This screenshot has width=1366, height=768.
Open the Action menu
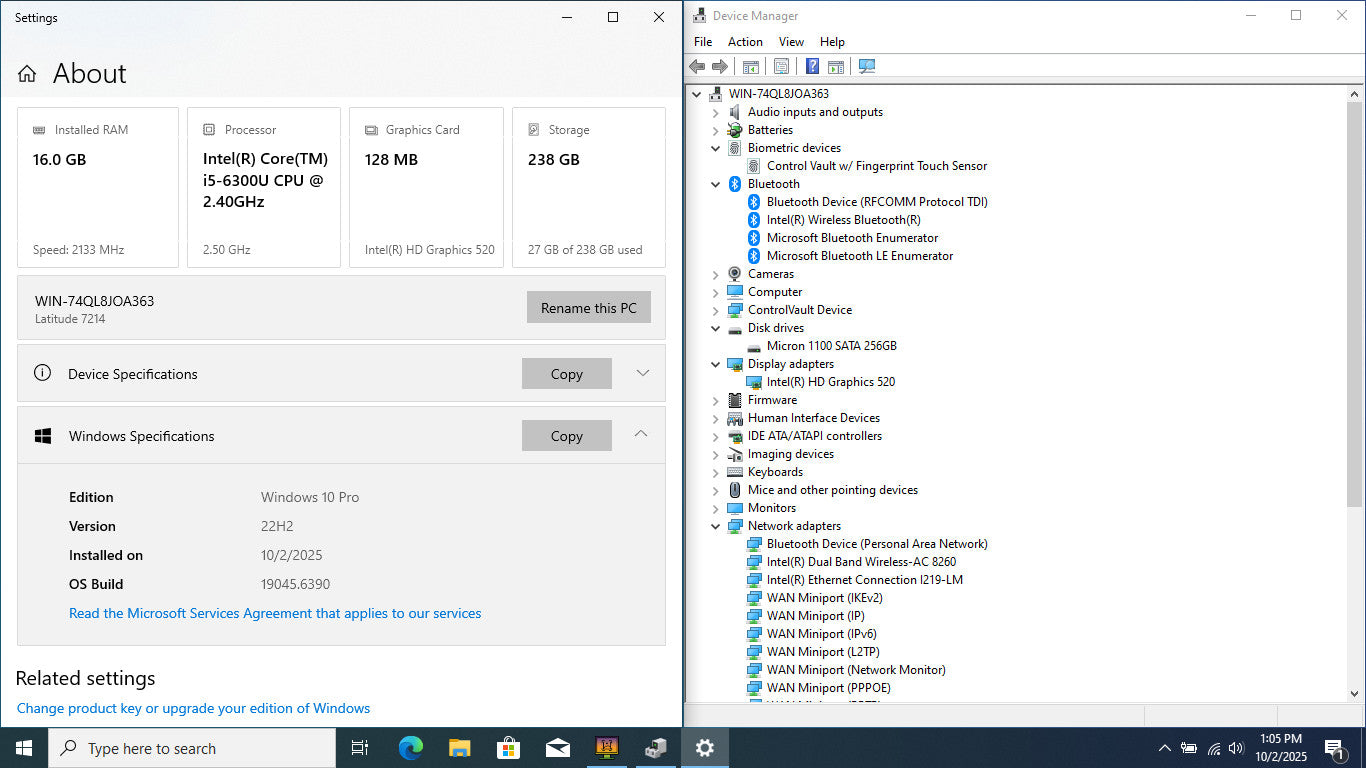point(745,42)
